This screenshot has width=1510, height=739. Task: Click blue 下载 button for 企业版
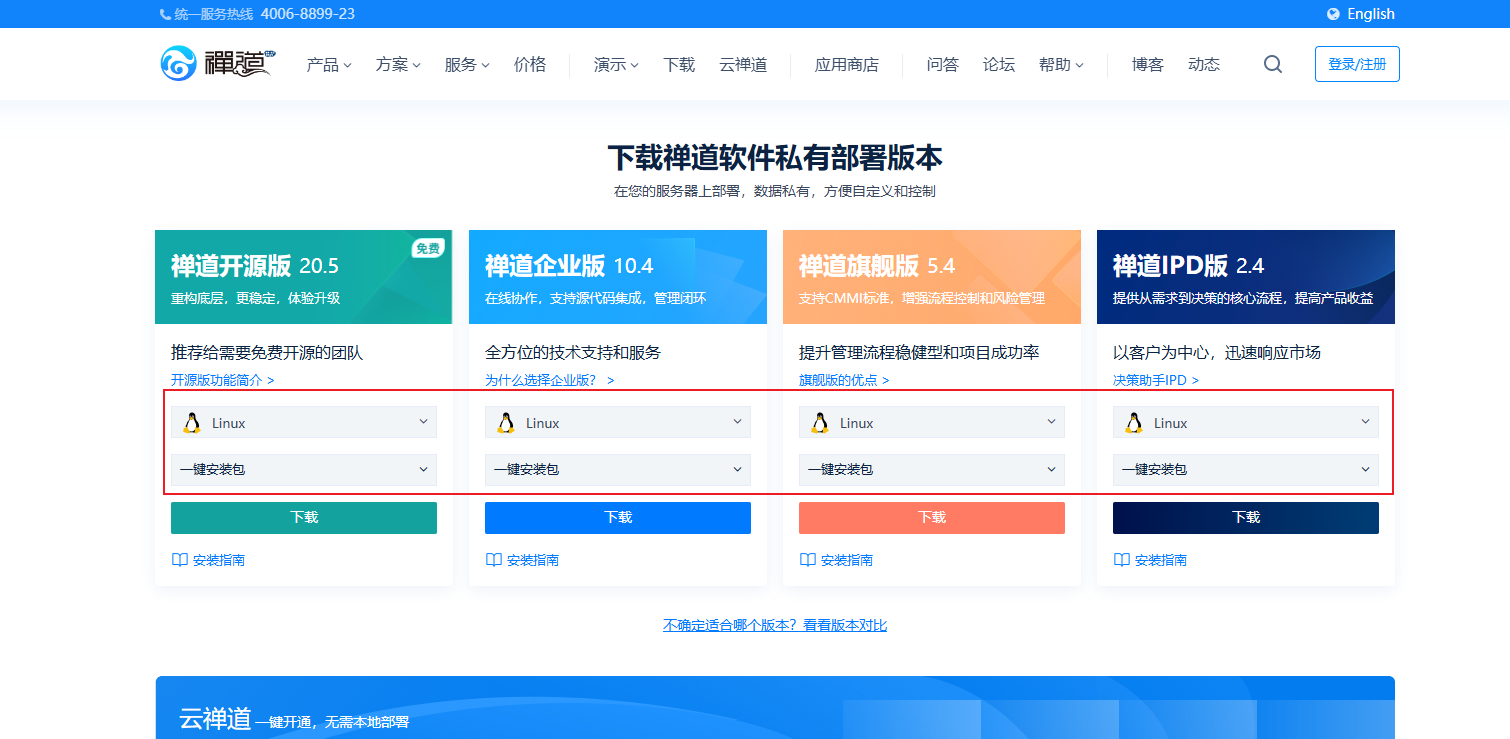pyautogui.click(x=618, y=518)
